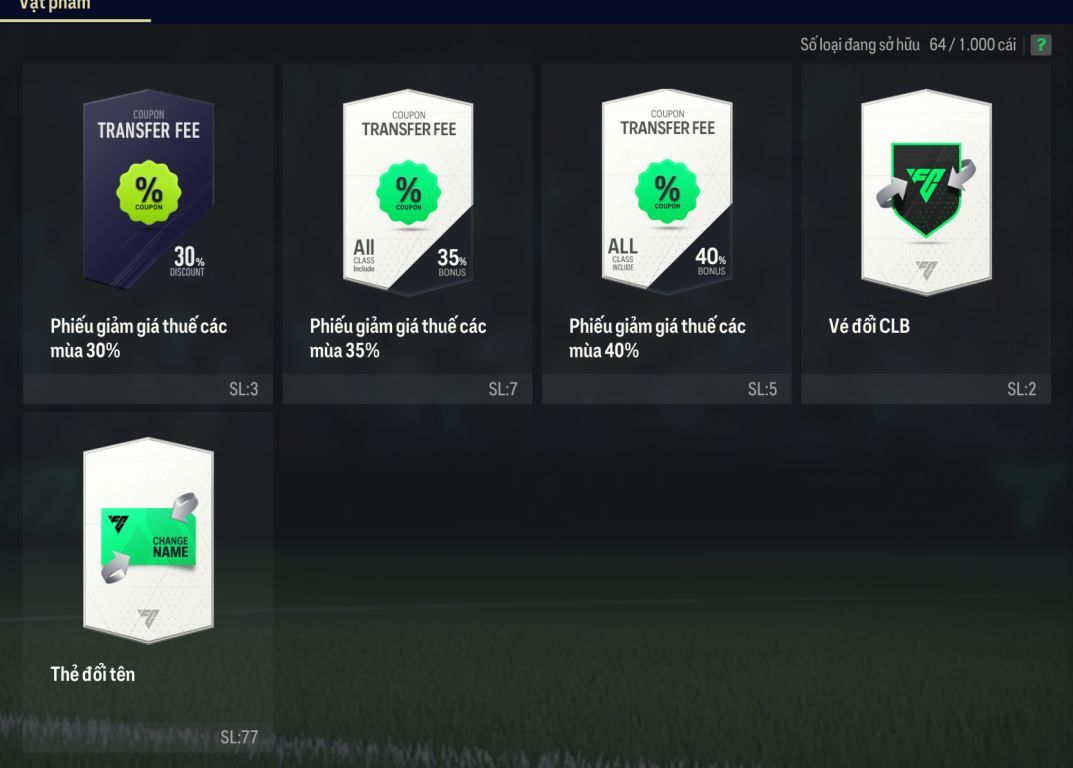Screen dimensions: 1073x768
Task: Click the FC club swap shield icon
Action: pyautogui.click(x=926, y=189)
